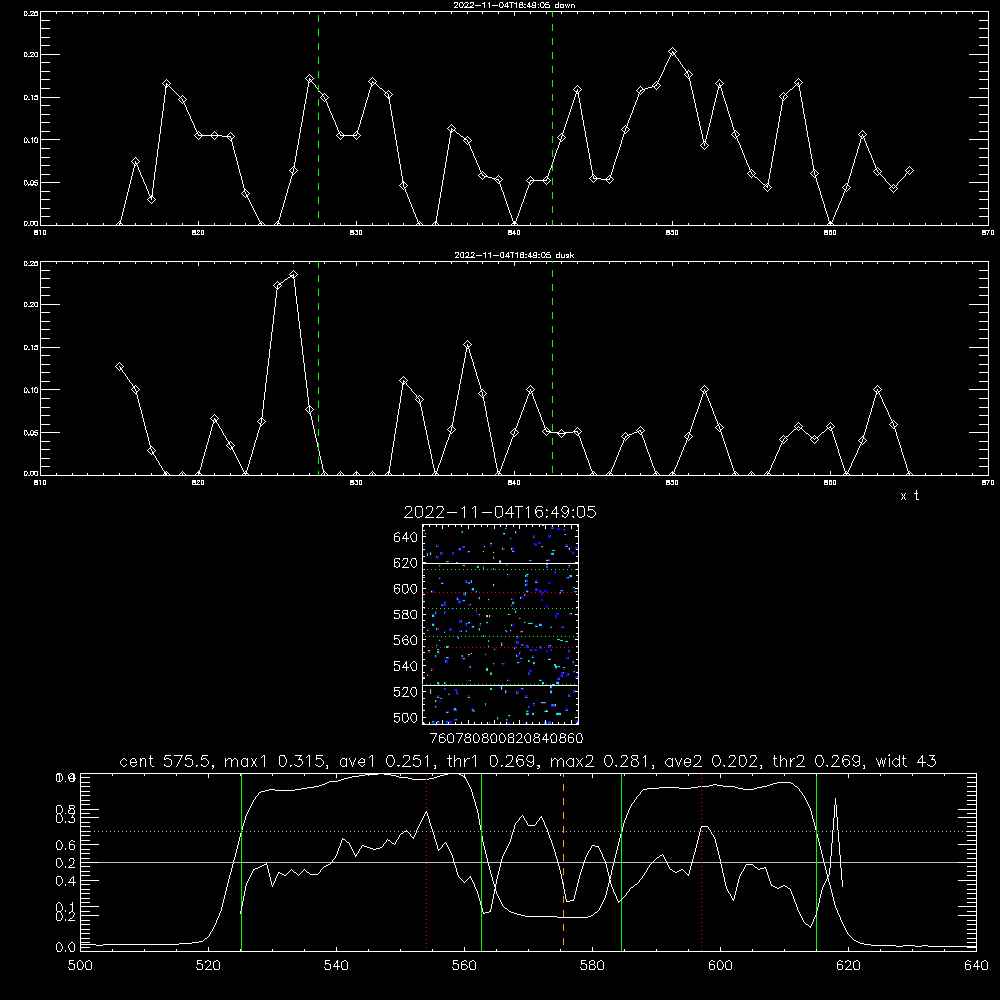Click the bottom plot x-axis label 620
This screenshot has width=1000, height=1000.
[x=848, y=966]
